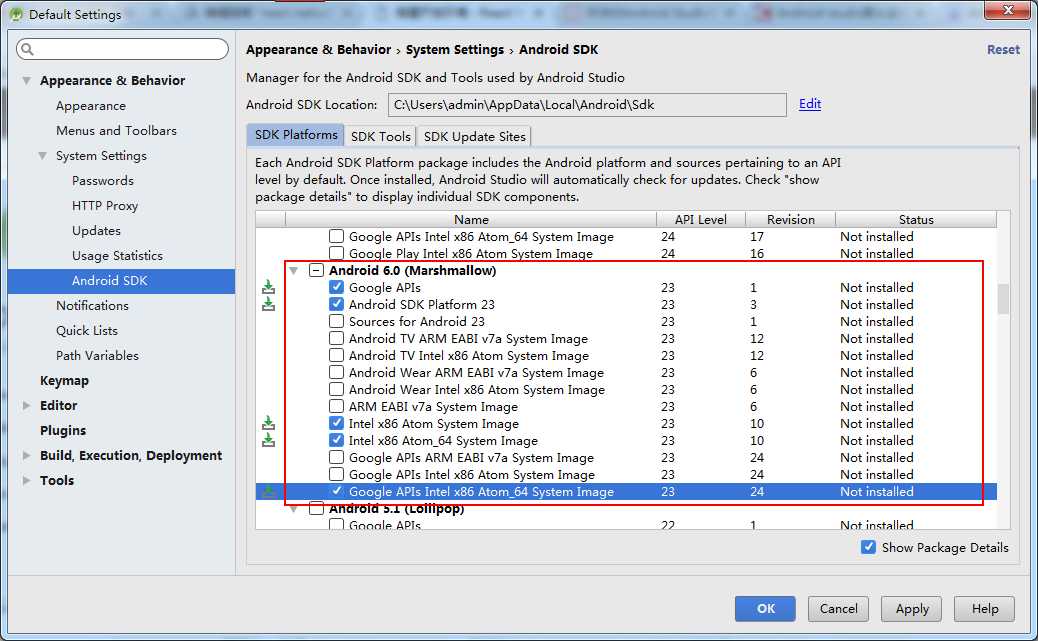Uncheck Android SDK Platform 23
1038x641 pixels.
tap(336, 305)
